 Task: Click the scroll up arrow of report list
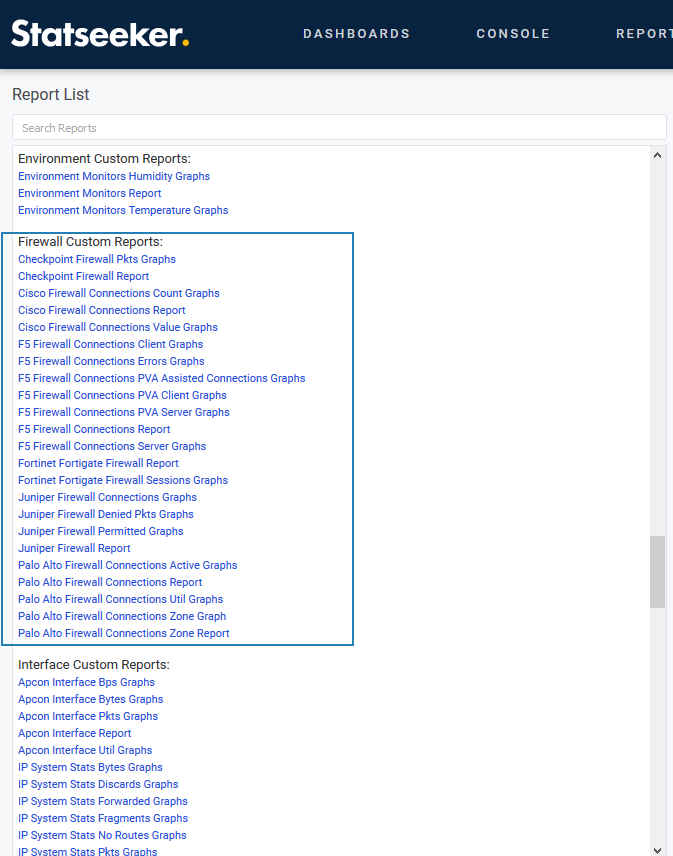tap(657, 155)
